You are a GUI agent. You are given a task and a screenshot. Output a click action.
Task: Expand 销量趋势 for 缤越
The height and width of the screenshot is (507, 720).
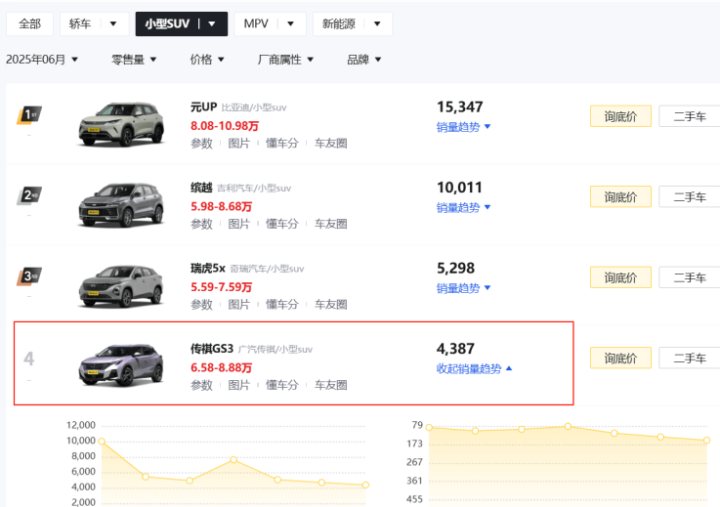[463, 208]
